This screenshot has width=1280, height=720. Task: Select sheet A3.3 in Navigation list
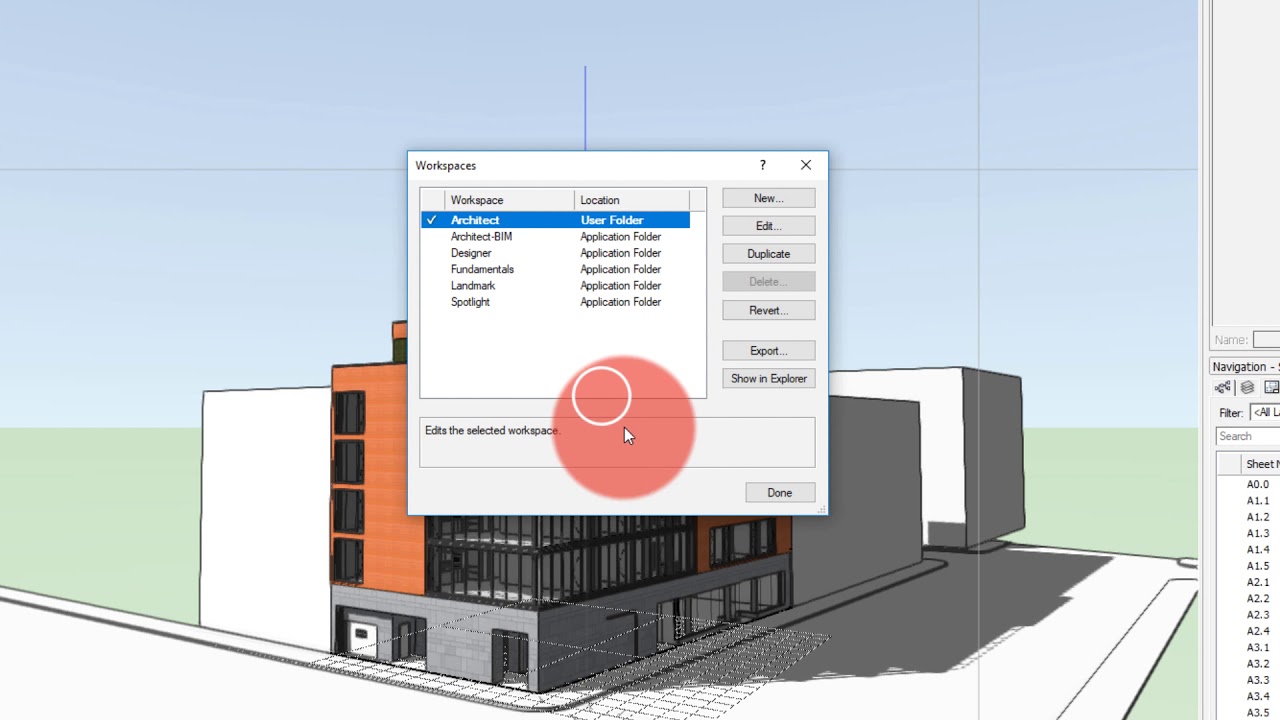(x=1257, y=680)
